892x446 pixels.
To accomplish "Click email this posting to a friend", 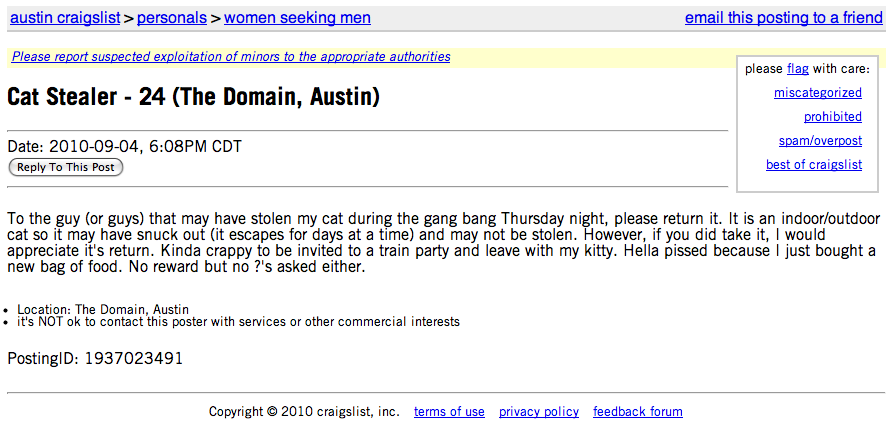I will coord(784,18).
